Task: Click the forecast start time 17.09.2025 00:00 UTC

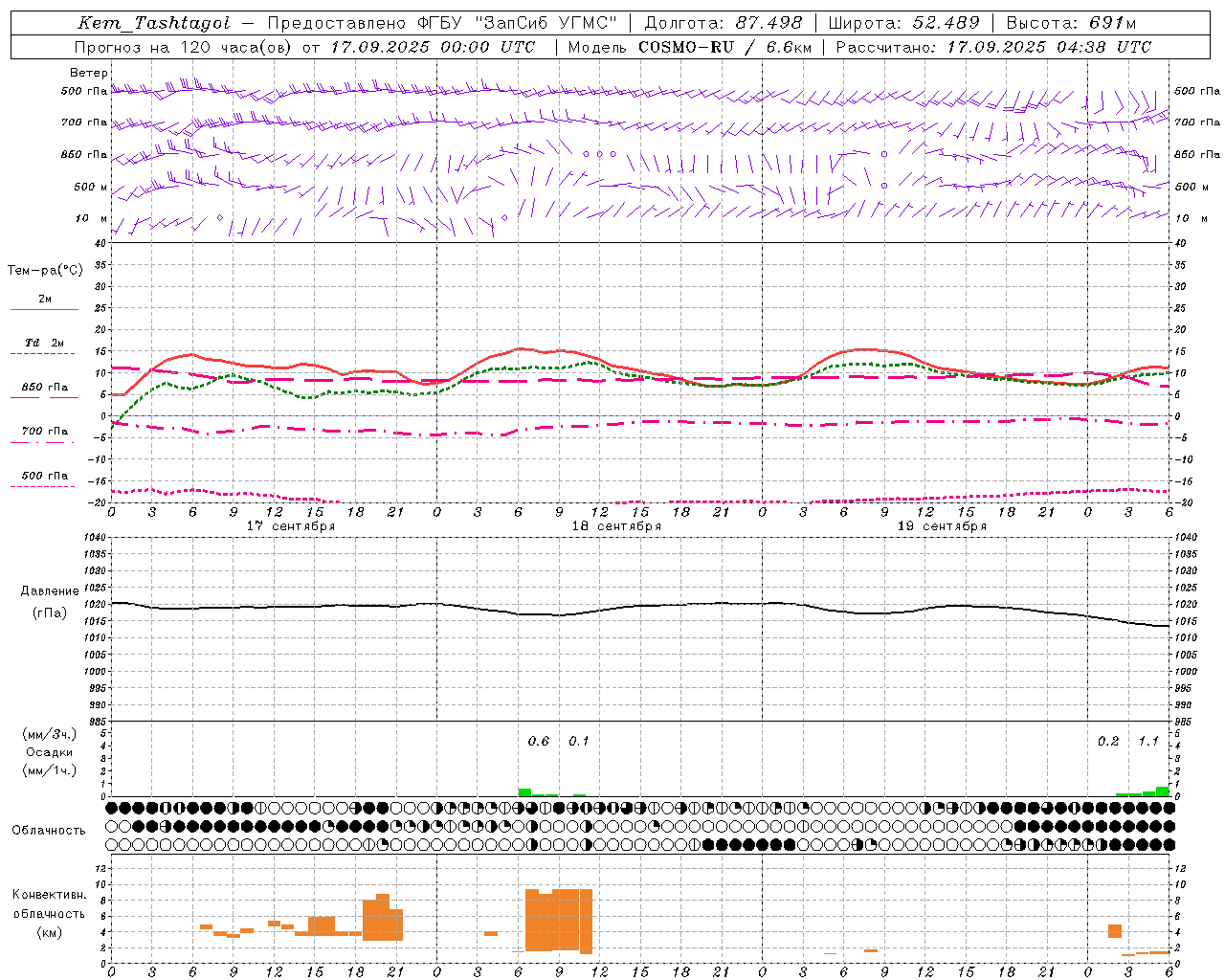Action: point(433,47)
